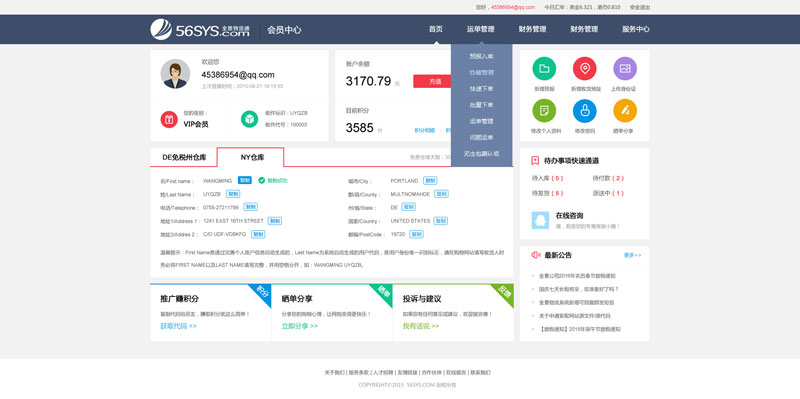Click 联系我们 footer link

480,372
